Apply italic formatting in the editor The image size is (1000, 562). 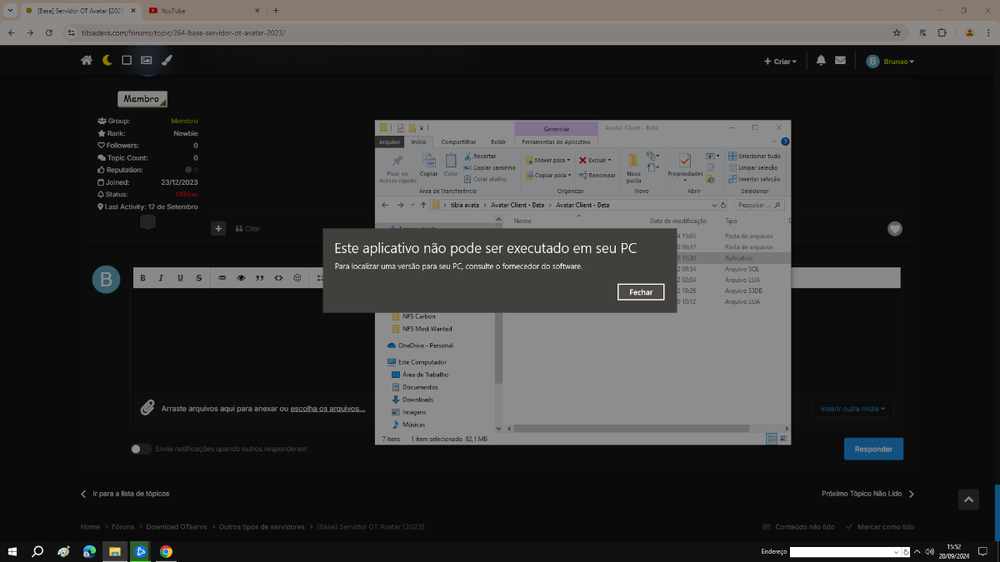click(x=162, y=278)
